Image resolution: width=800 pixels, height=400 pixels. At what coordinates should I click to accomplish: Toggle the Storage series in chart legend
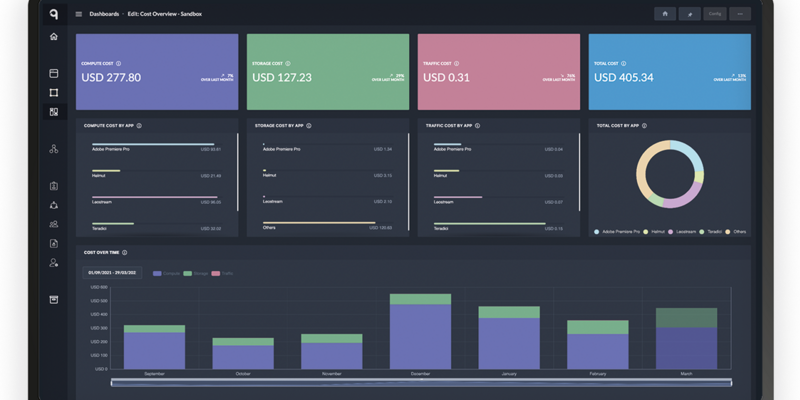click(196, 273)
